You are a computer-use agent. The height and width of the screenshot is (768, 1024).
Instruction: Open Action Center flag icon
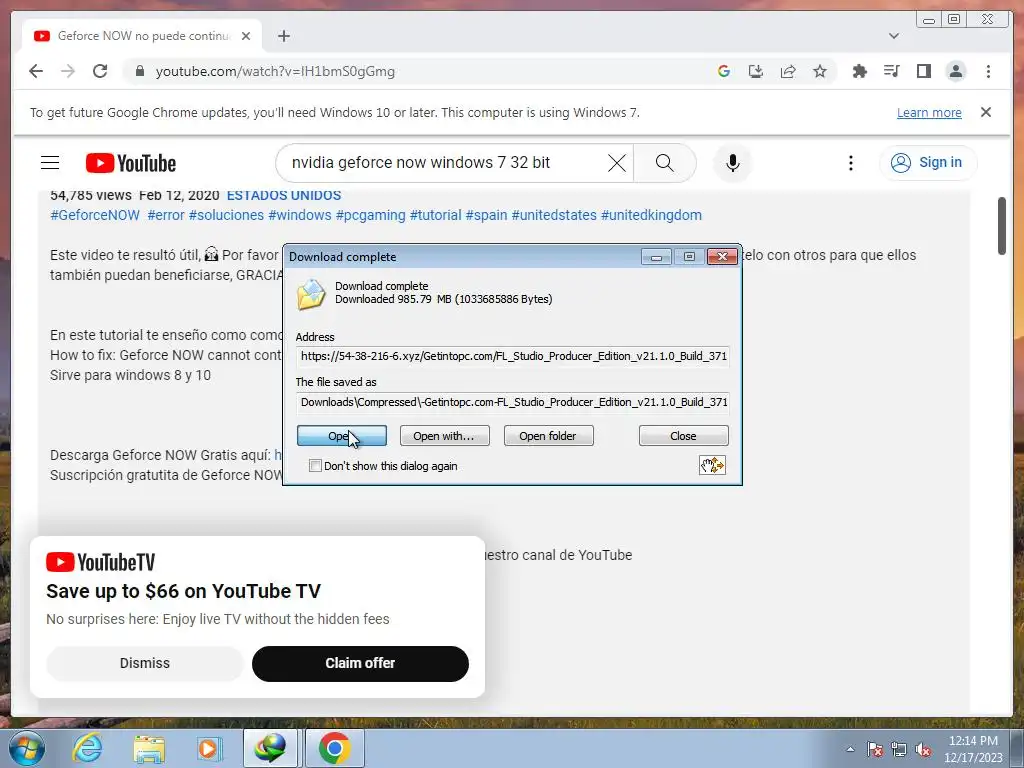(x=875, y=749)
